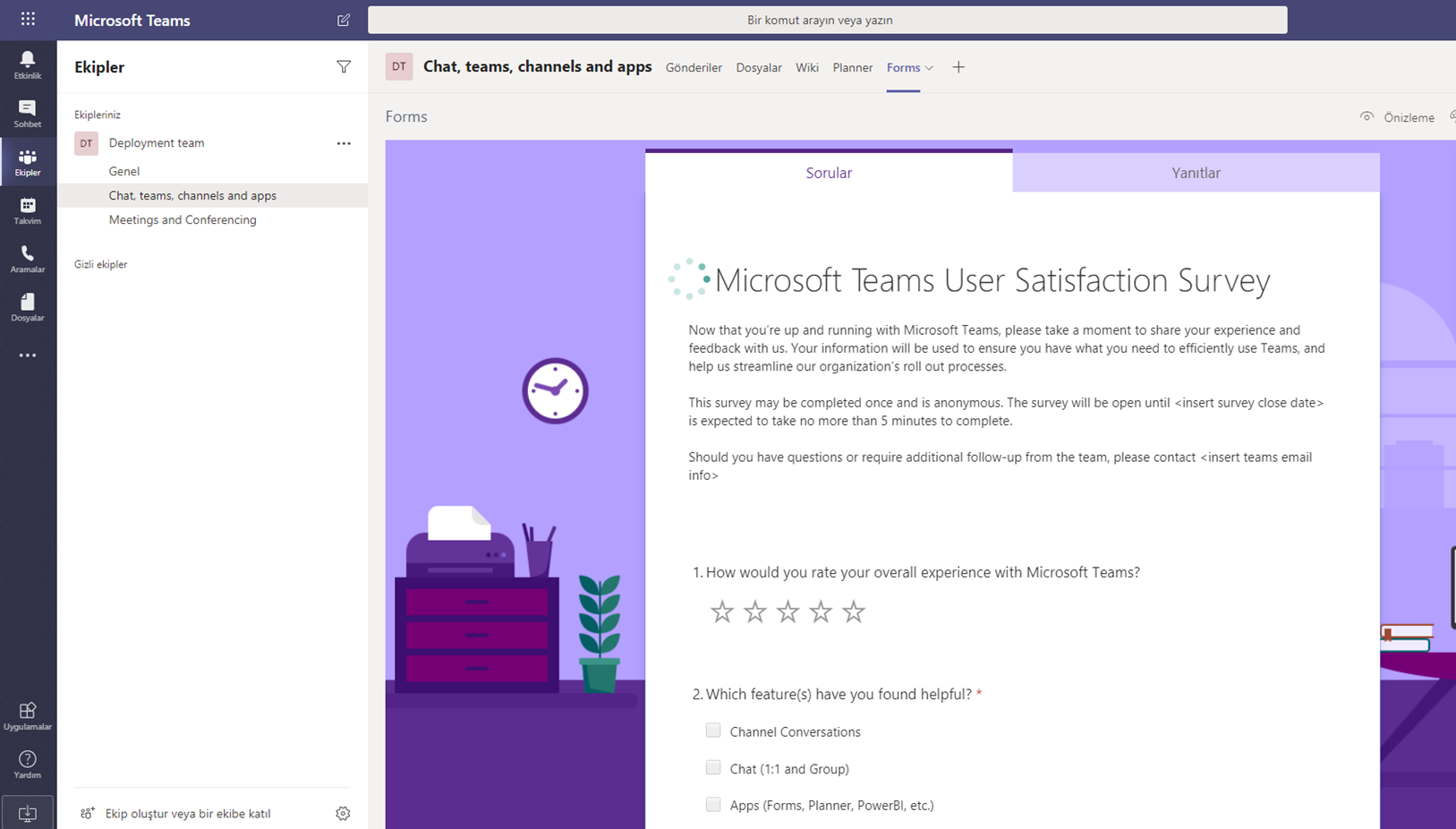
Task: Start a new chat with compose icon
Action: pos(344,20)
